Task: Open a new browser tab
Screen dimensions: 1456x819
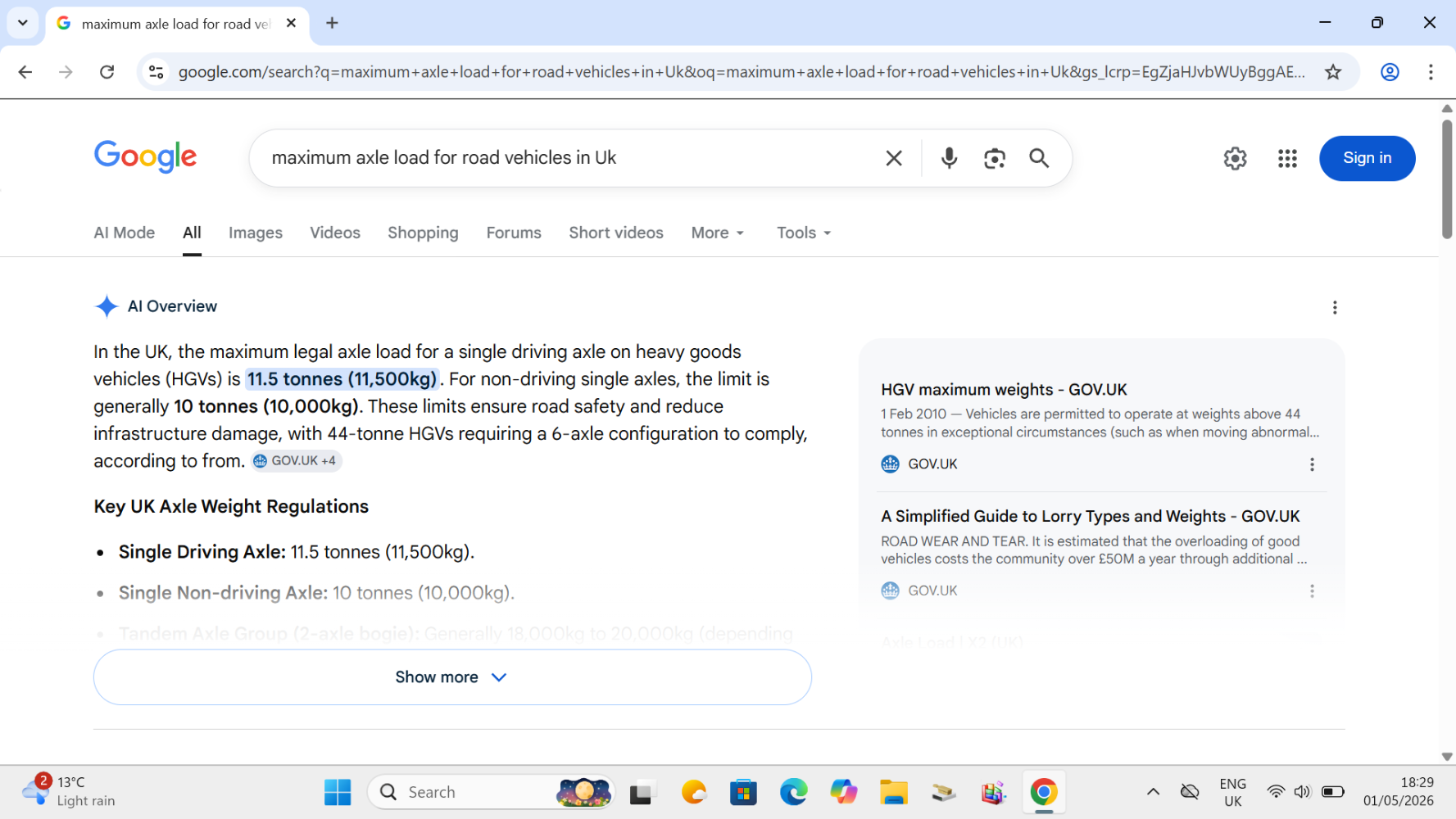Action: (332, 23)
